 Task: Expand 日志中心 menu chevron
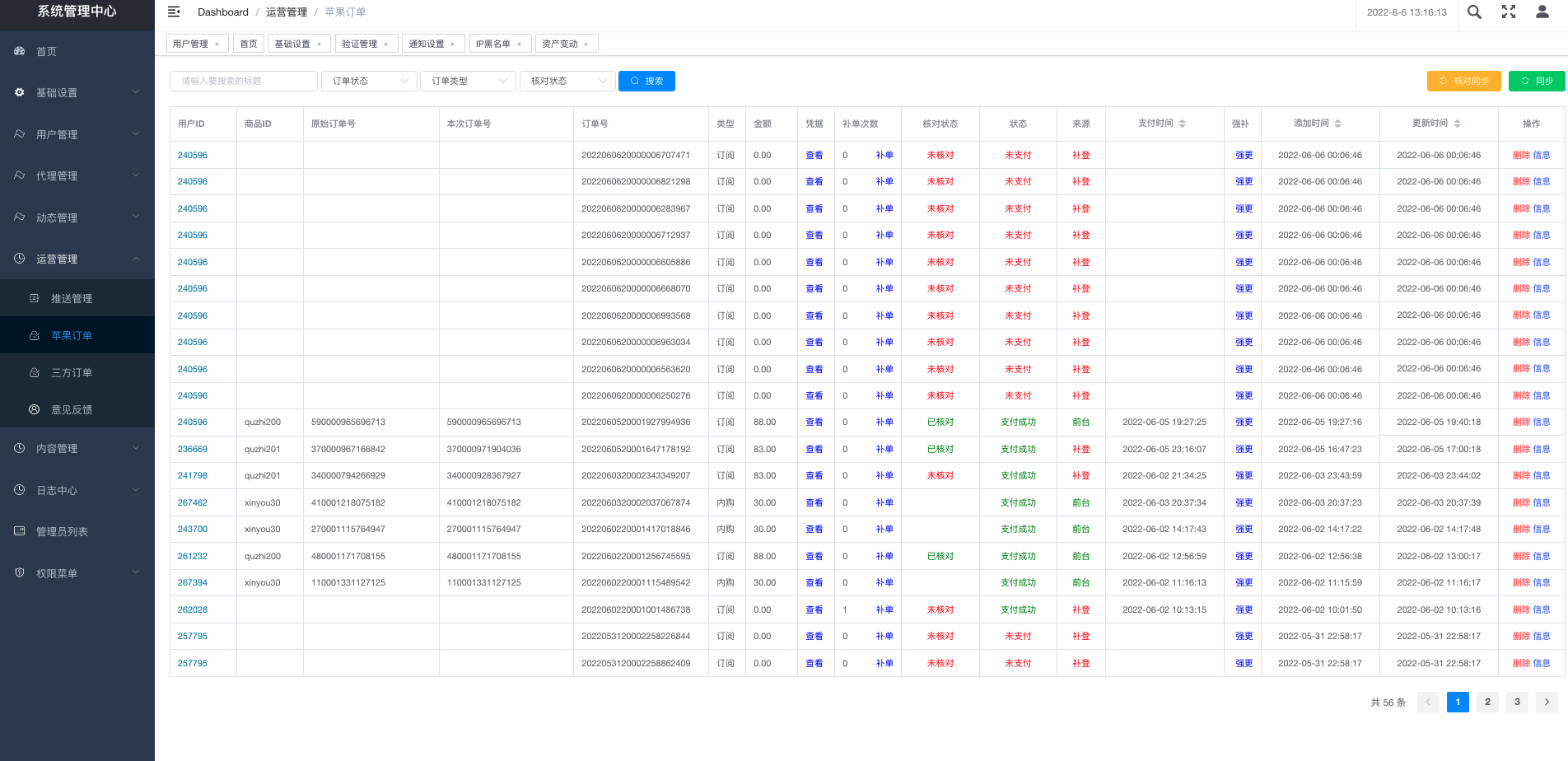pos(136,489)
